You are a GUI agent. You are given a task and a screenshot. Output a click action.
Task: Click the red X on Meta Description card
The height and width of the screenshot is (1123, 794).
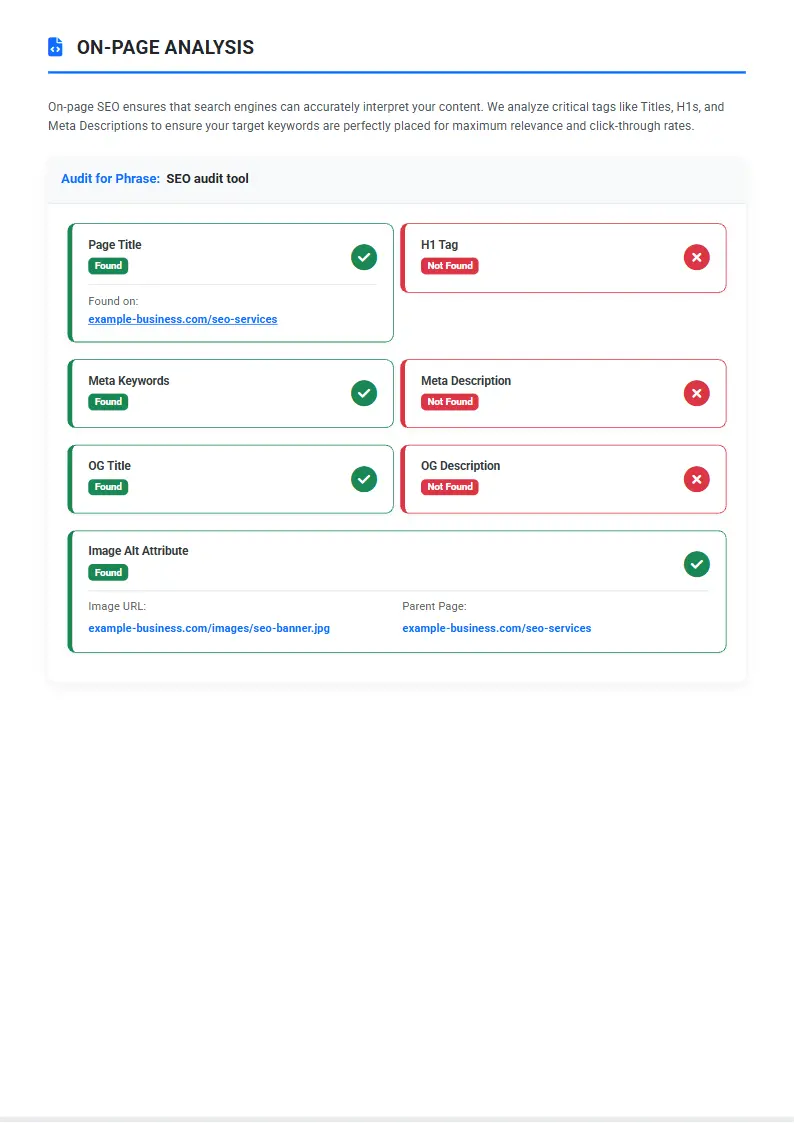(x=697, y=393)
